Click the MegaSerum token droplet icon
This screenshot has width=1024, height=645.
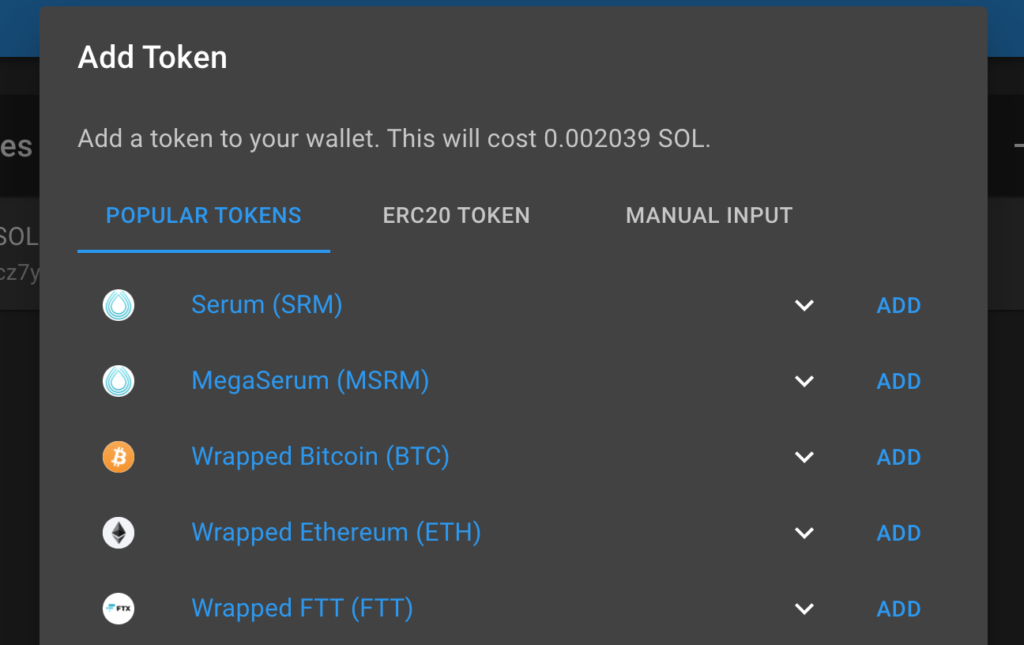tap(118, 381)
